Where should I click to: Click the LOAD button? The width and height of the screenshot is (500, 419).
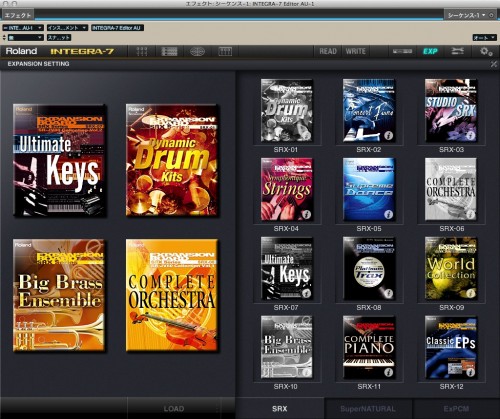(174, 408)
